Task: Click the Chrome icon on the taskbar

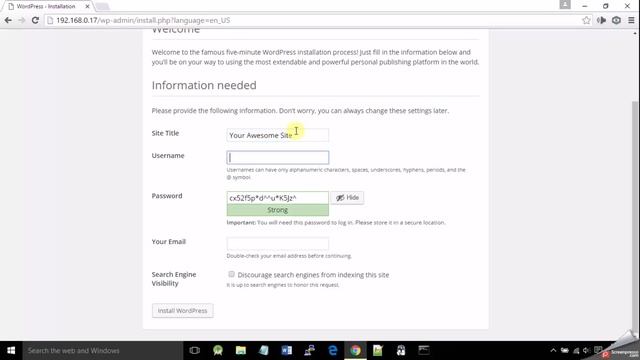Action: [356, 350]
